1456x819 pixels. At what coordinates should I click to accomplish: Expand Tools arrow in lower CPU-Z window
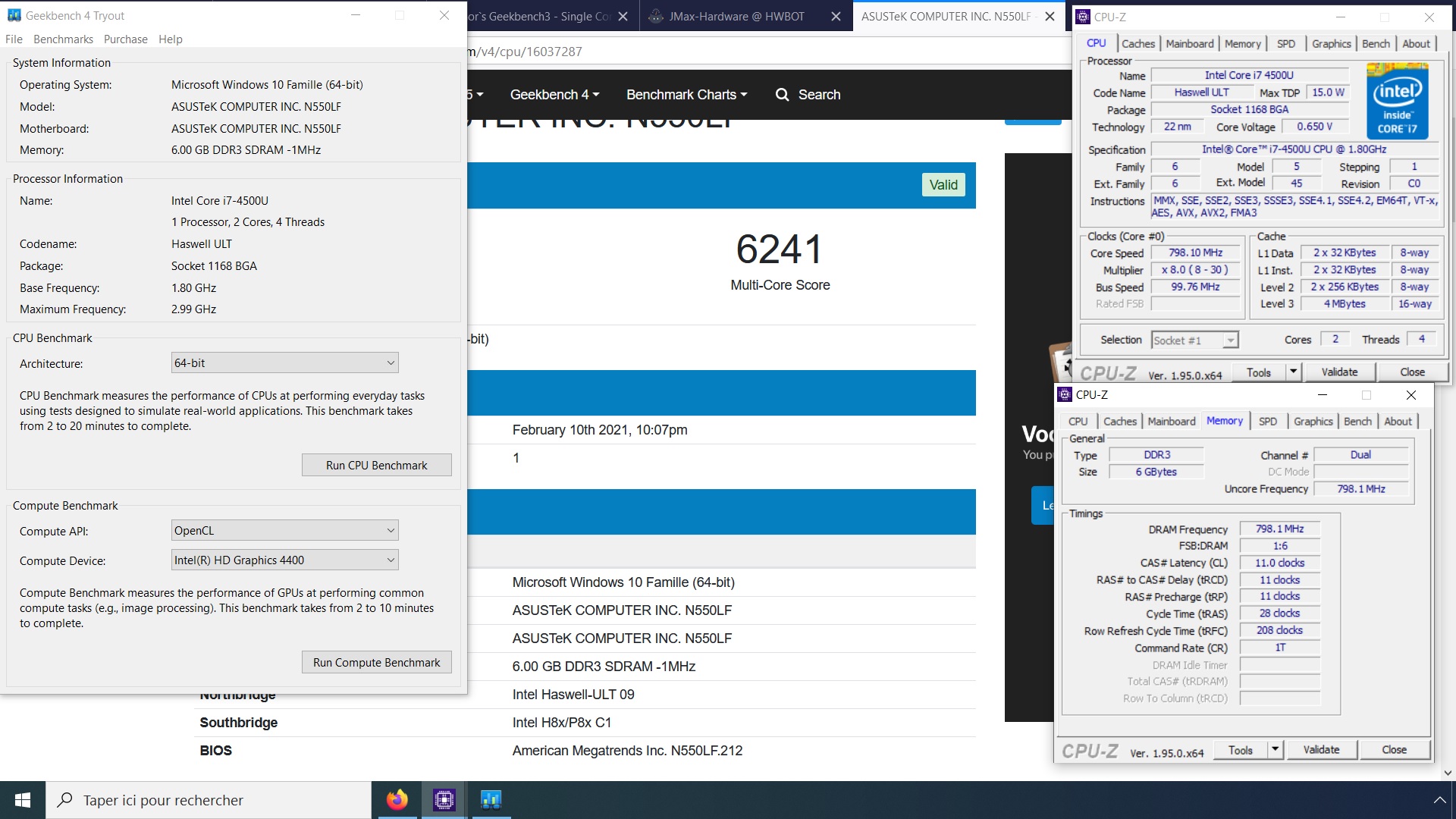[x=1275, y=750]
